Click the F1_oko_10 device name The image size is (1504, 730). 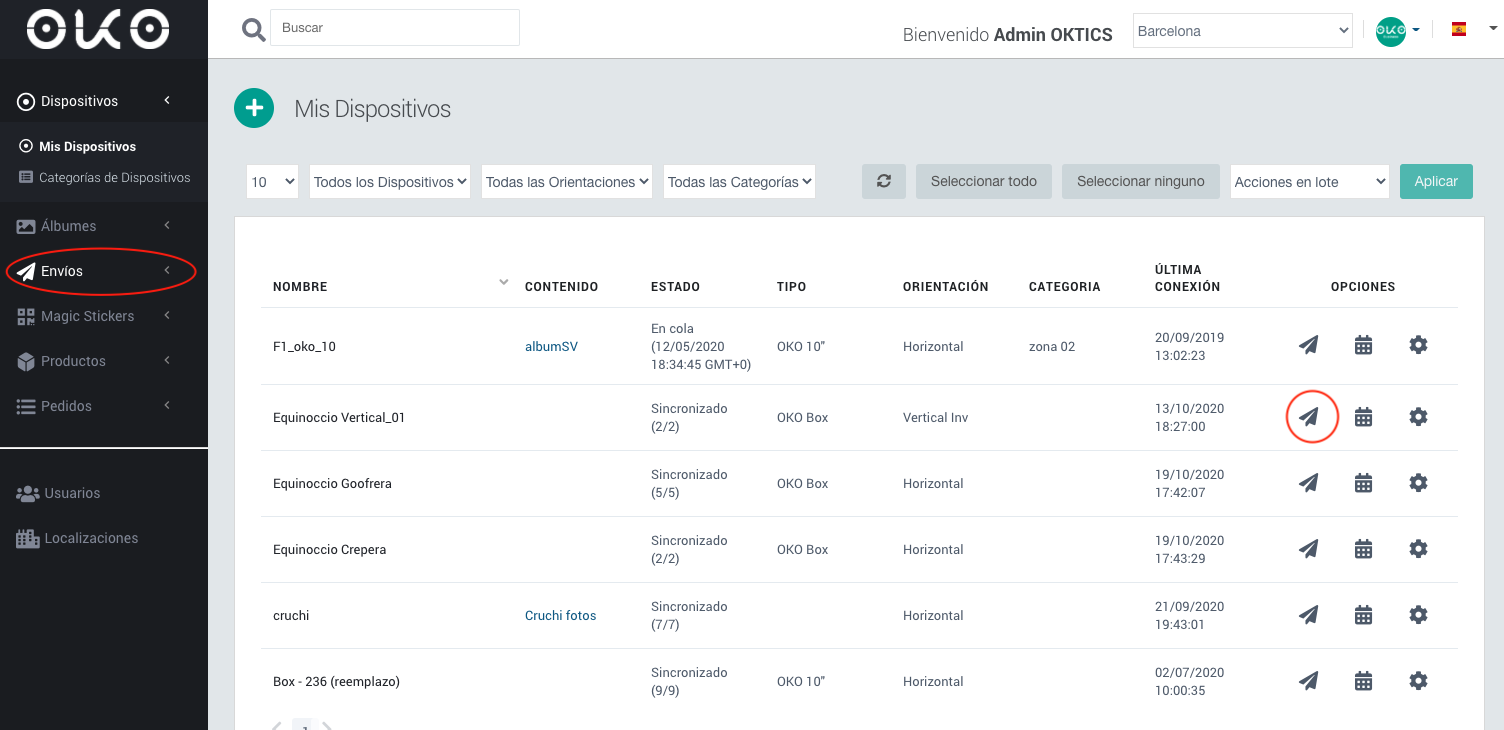point(304,346)
